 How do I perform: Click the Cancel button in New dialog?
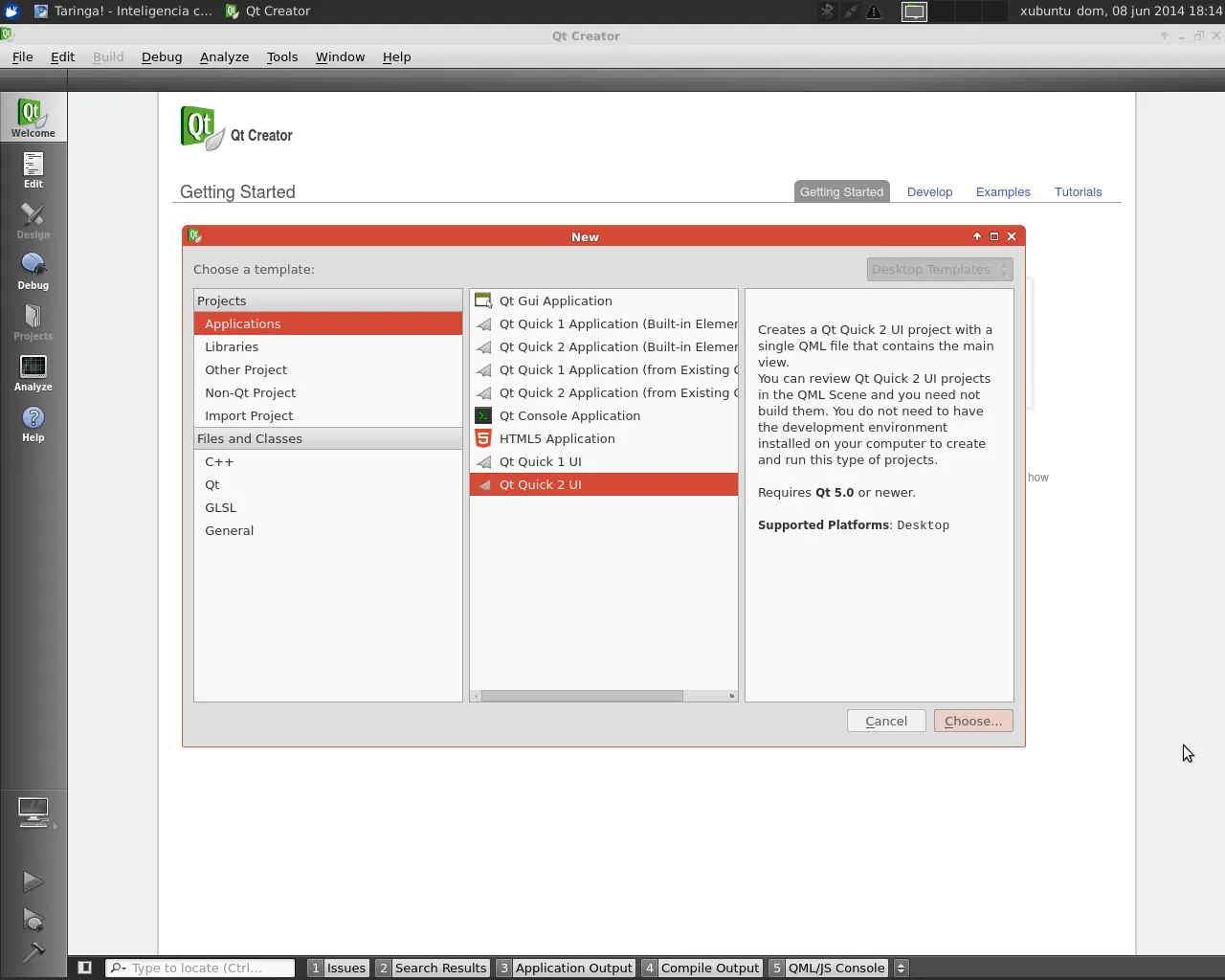(886, 721)
